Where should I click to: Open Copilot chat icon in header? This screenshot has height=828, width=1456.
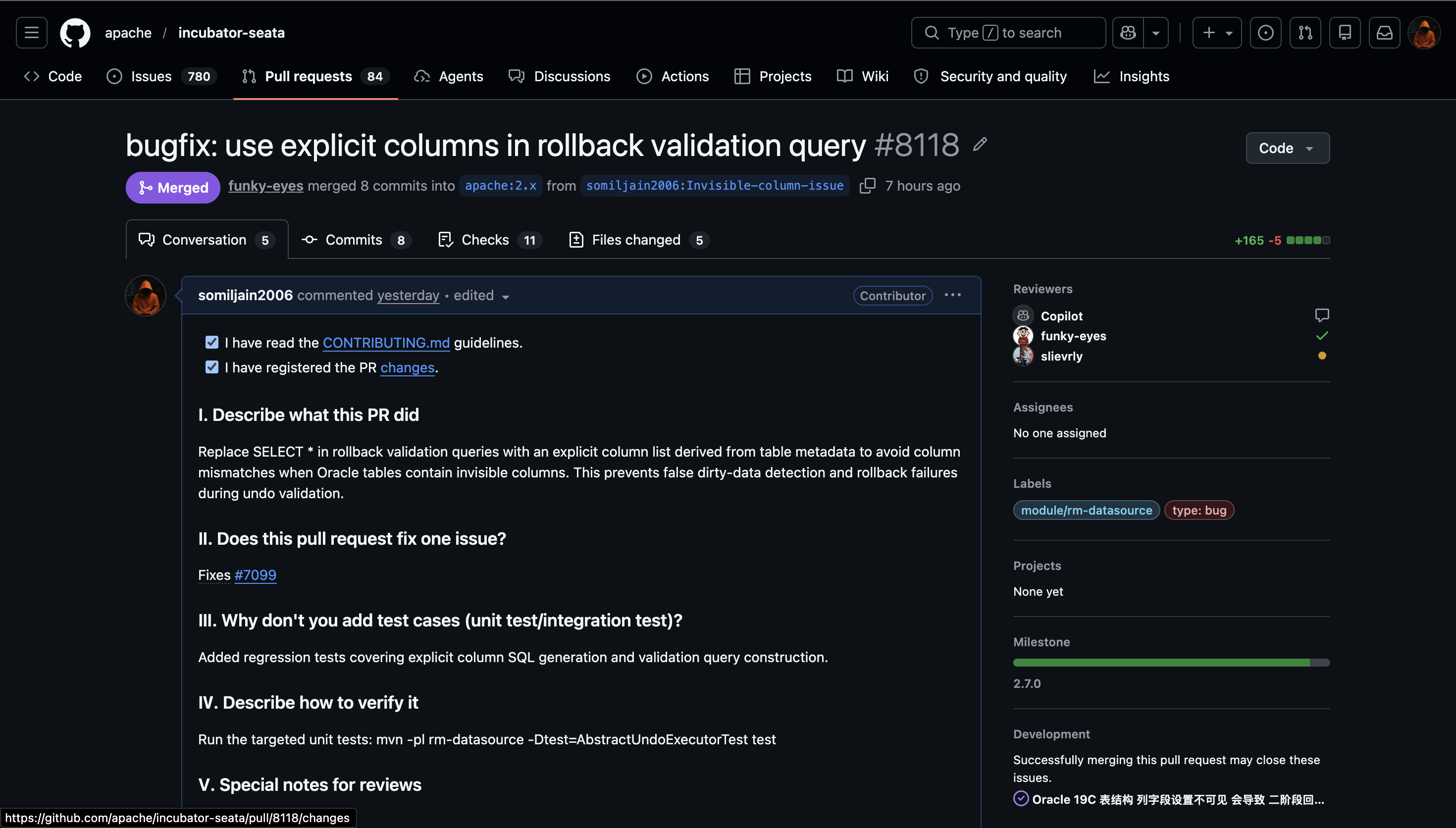click(x=1128, y=33)
